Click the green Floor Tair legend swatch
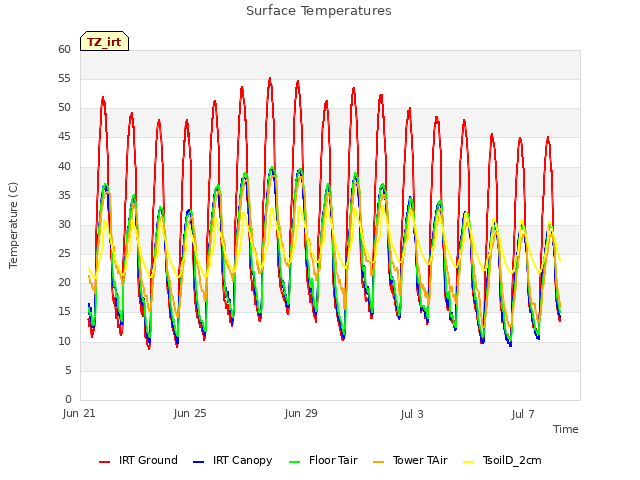The width and height of the screenshot is (640, 480). point(294,462)
